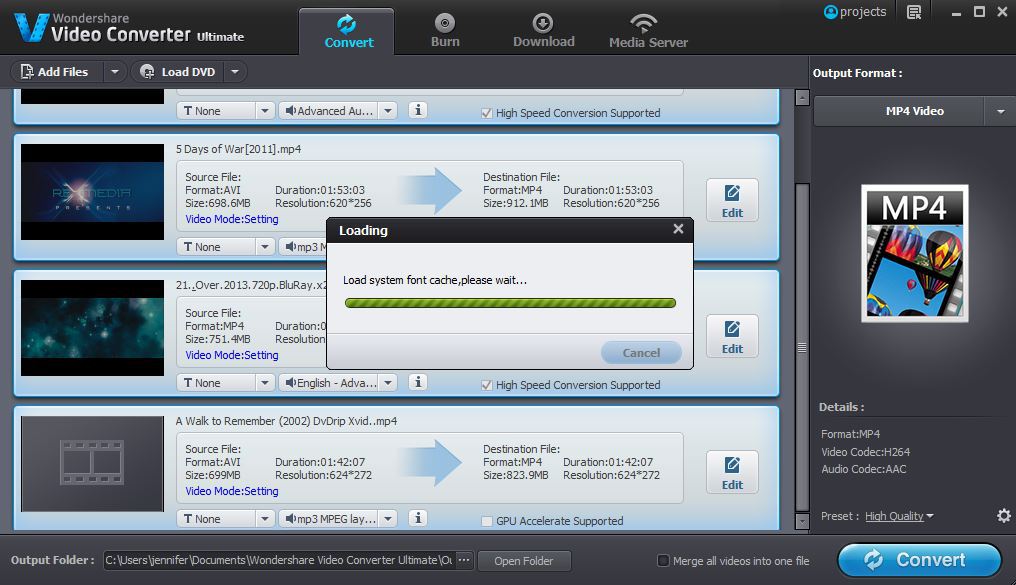1016x585 pixels.
Task: Click scroll down arrow of file list
Action: click(x=802, y=521)
